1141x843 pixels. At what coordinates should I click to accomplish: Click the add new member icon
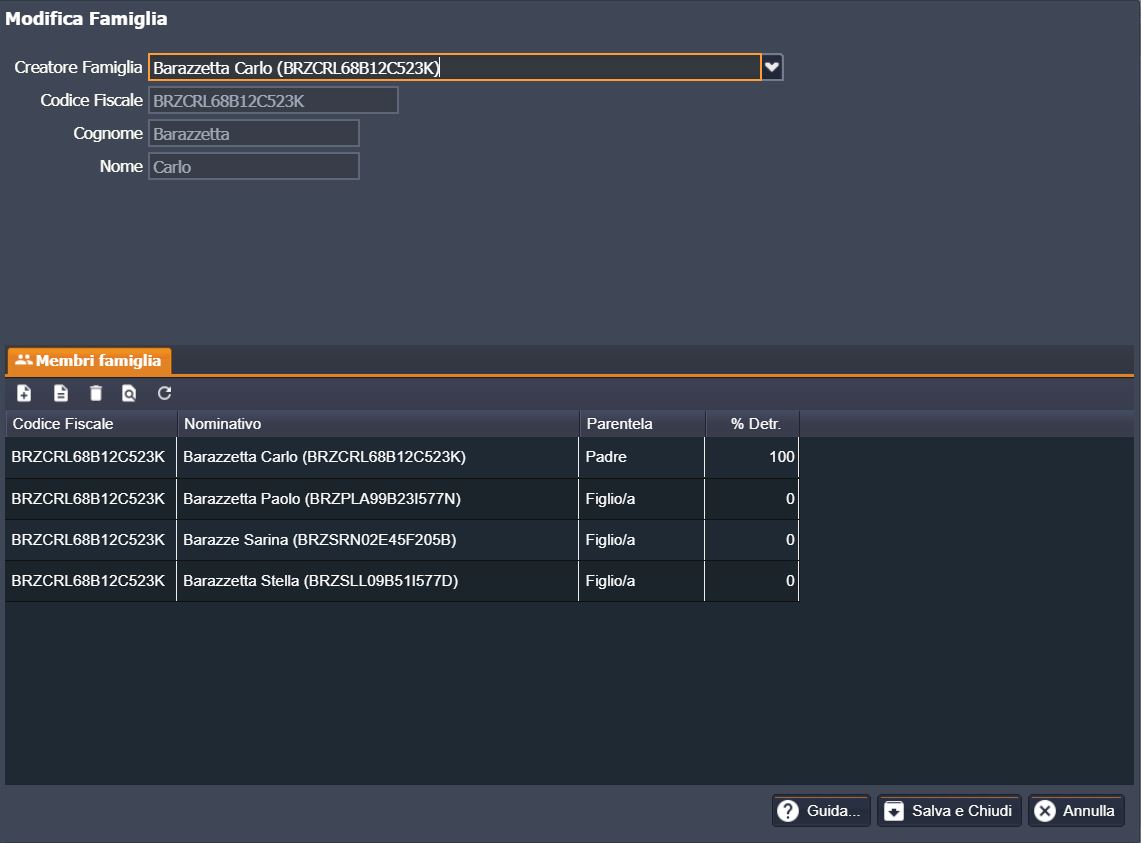[x=24, y=393]
